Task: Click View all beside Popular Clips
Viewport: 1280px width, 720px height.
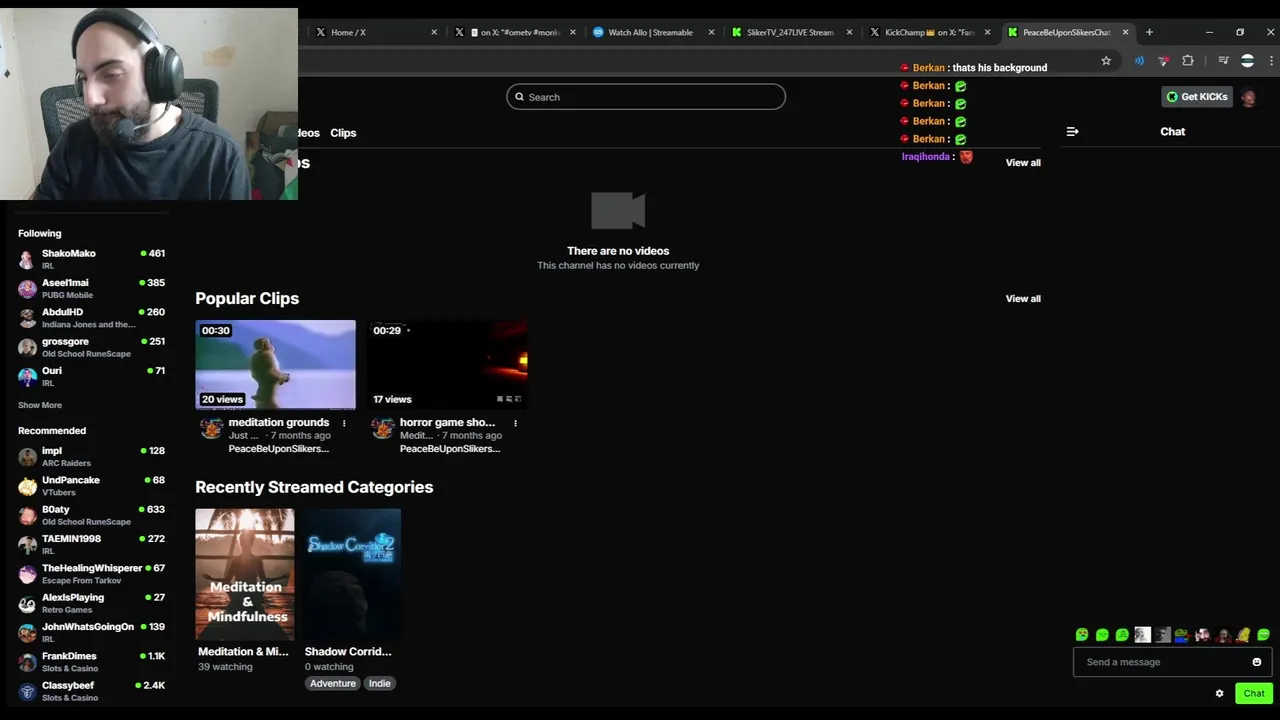Action: tap(1023, 298)
